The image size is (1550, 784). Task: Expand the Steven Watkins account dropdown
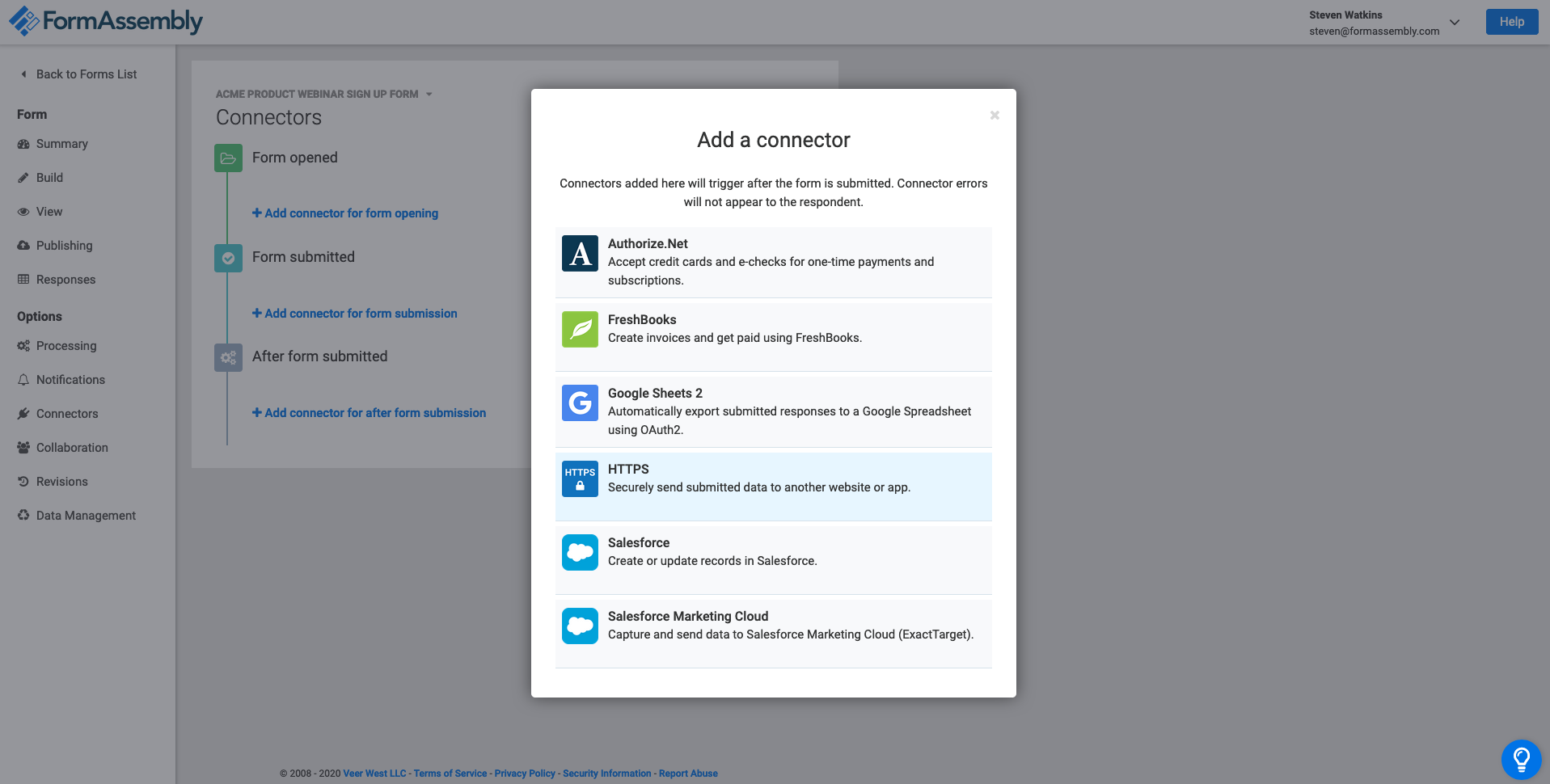click(x=1455, y=23)
